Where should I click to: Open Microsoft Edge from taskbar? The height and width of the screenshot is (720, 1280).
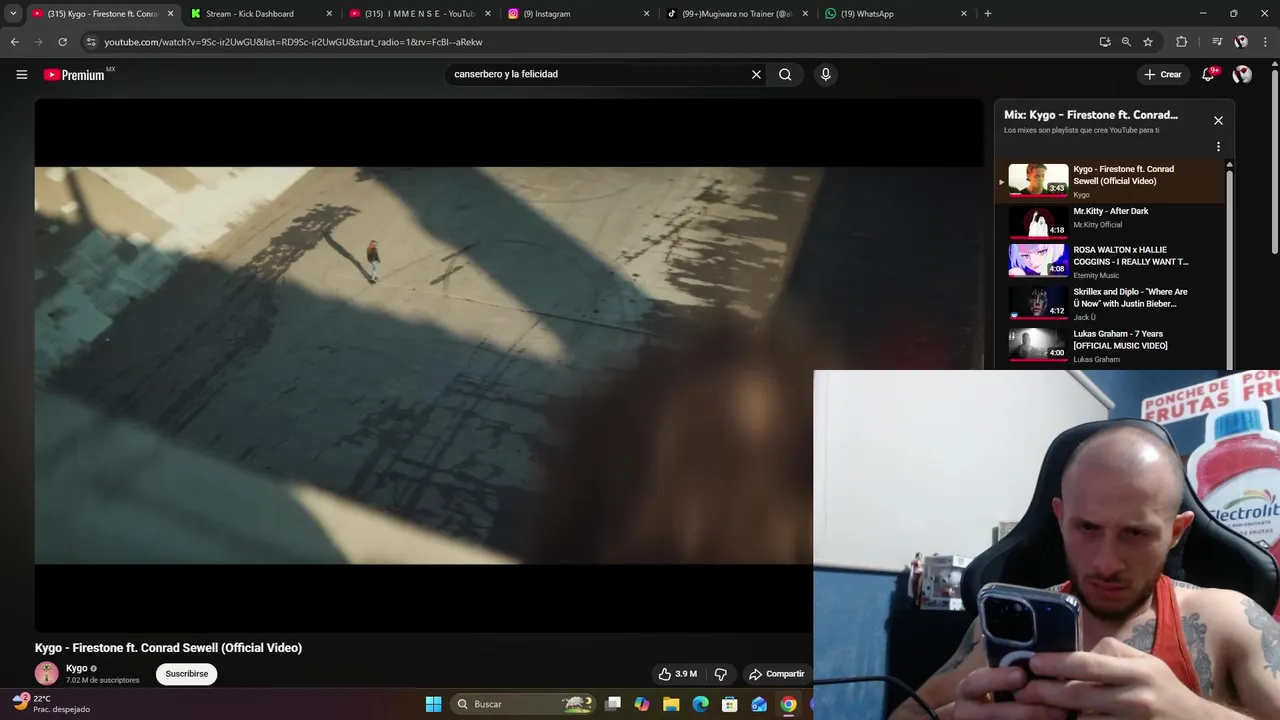(700, 704)
